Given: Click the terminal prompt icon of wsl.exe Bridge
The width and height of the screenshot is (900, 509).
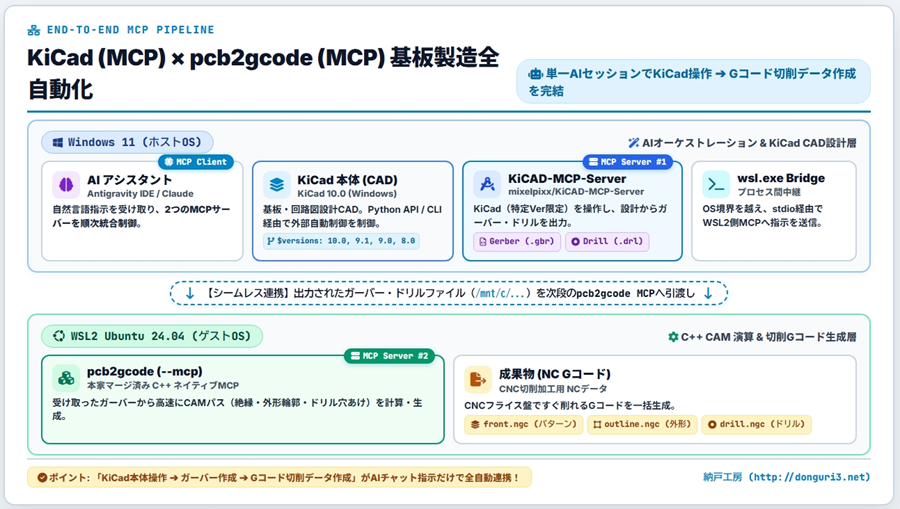Looking at the screenshot, I should 716,184.
